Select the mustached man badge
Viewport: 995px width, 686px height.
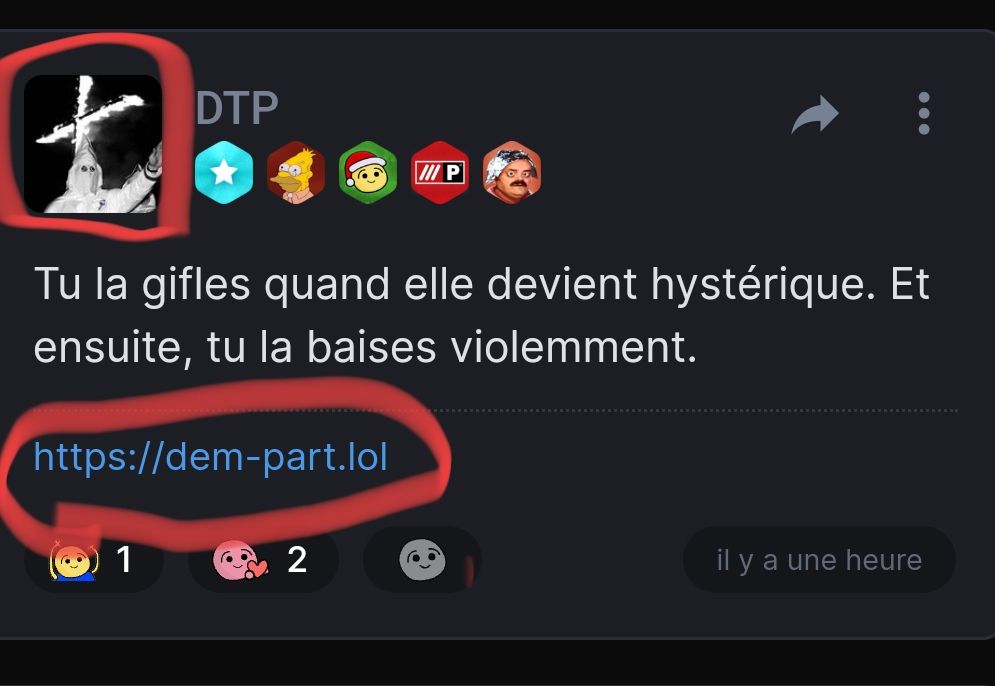point(512,173)
